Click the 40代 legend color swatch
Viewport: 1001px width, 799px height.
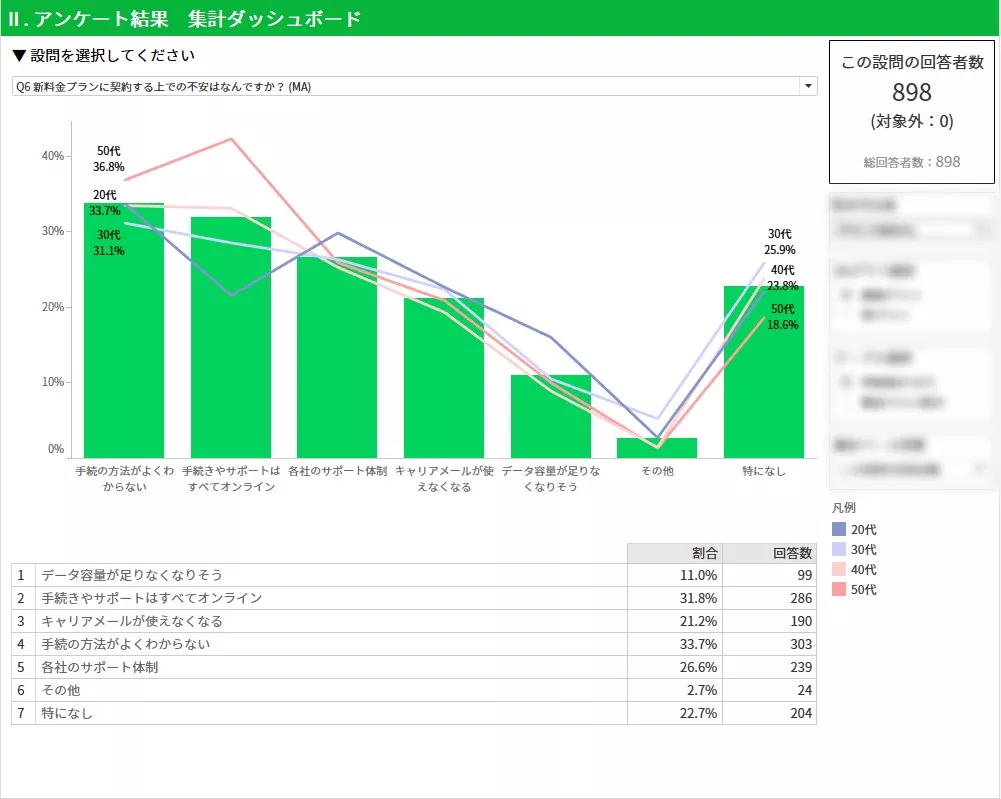(838, 570)
